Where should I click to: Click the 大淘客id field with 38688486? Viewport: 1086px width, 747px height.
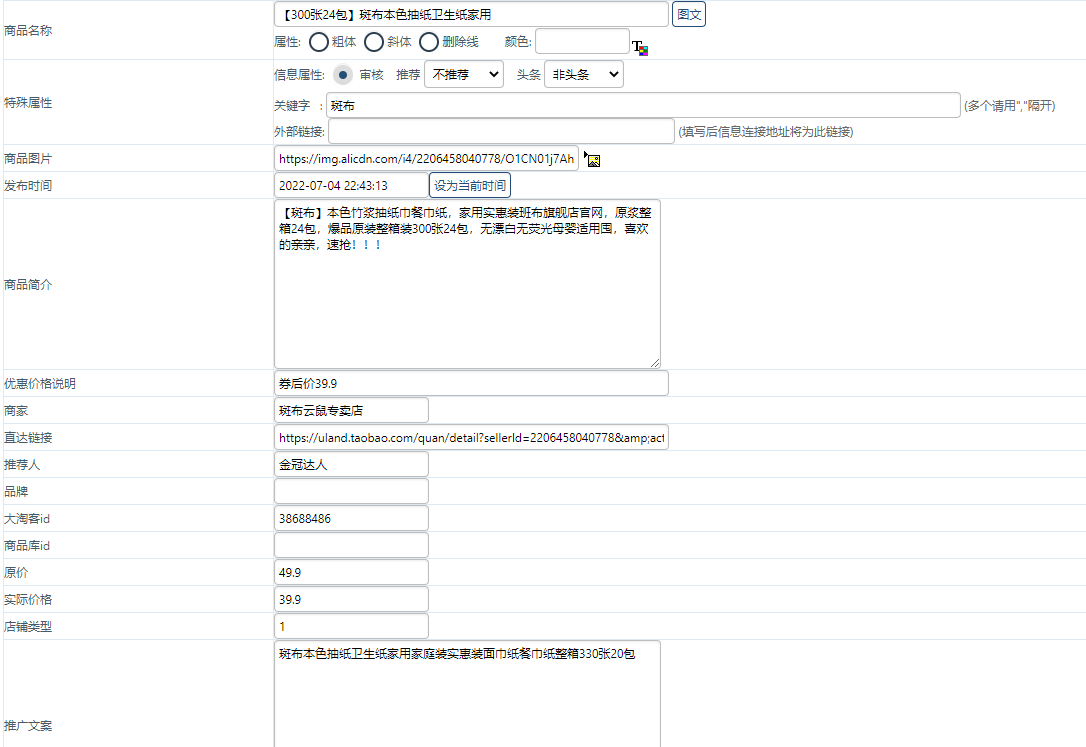point(351,519)
